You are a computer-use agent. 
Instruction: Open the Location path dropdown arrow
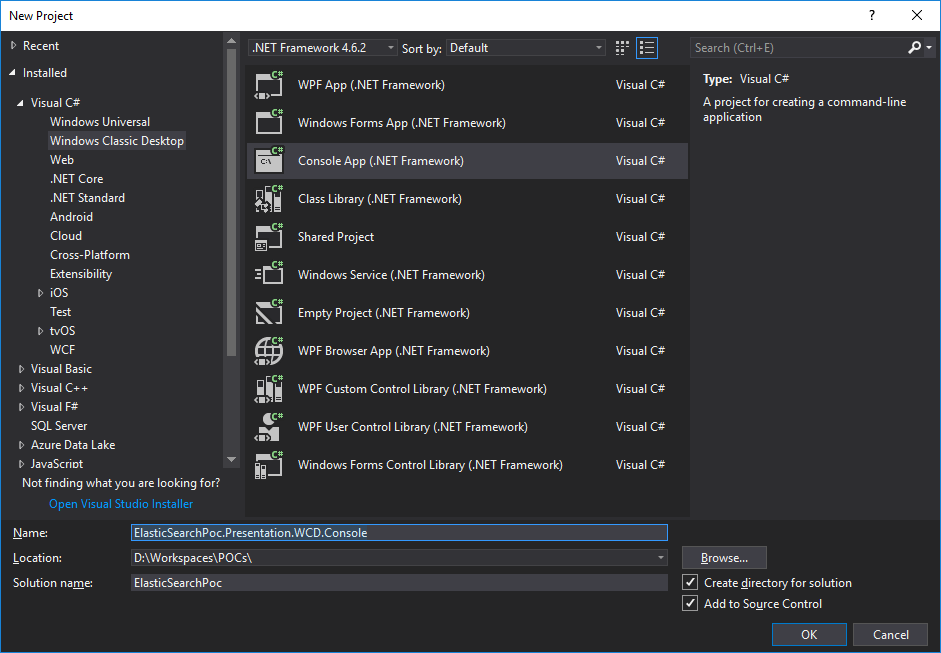click(660, 558)
